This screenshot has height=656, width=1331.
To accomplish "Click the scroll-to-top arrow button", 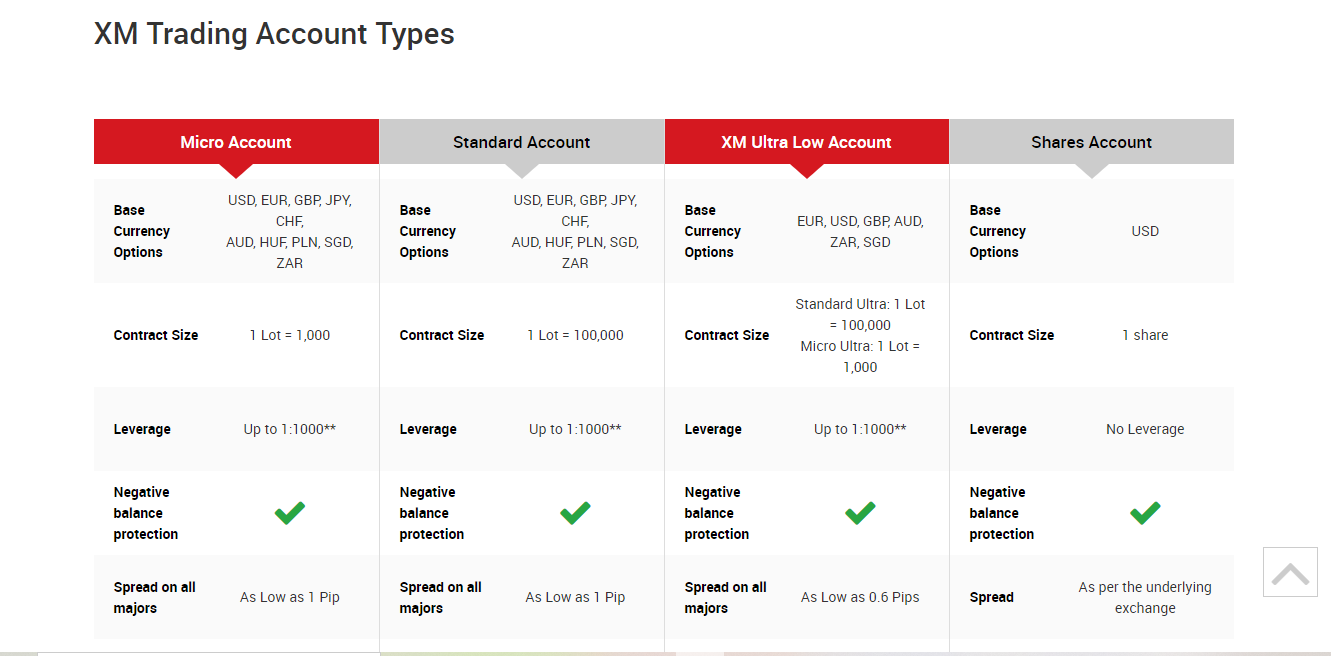I will 1290,572.
